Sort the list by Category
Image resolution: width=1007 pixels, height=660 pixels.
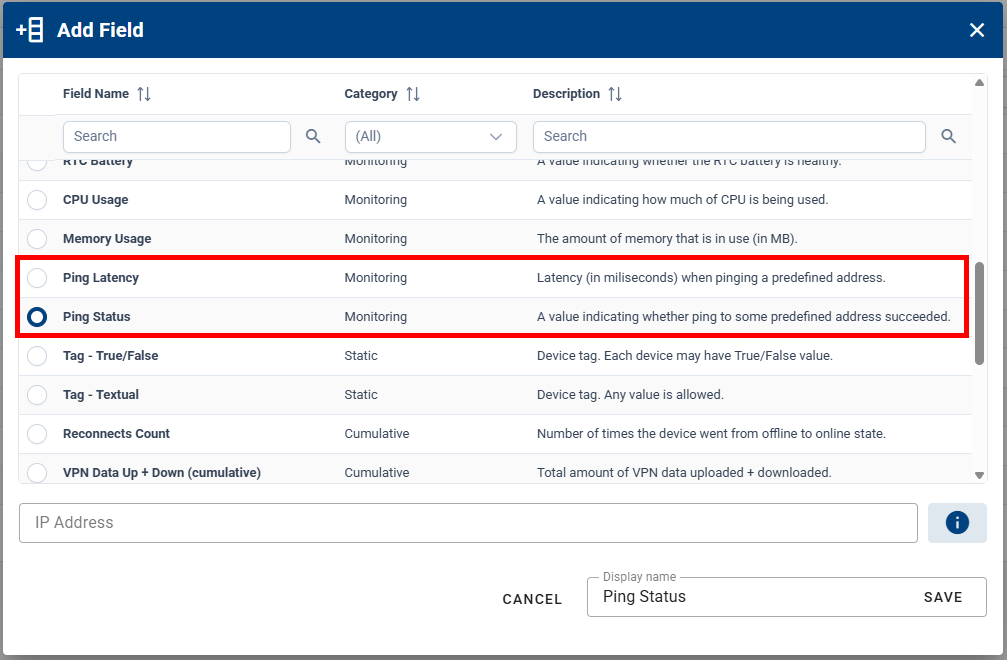pos(413,93)
